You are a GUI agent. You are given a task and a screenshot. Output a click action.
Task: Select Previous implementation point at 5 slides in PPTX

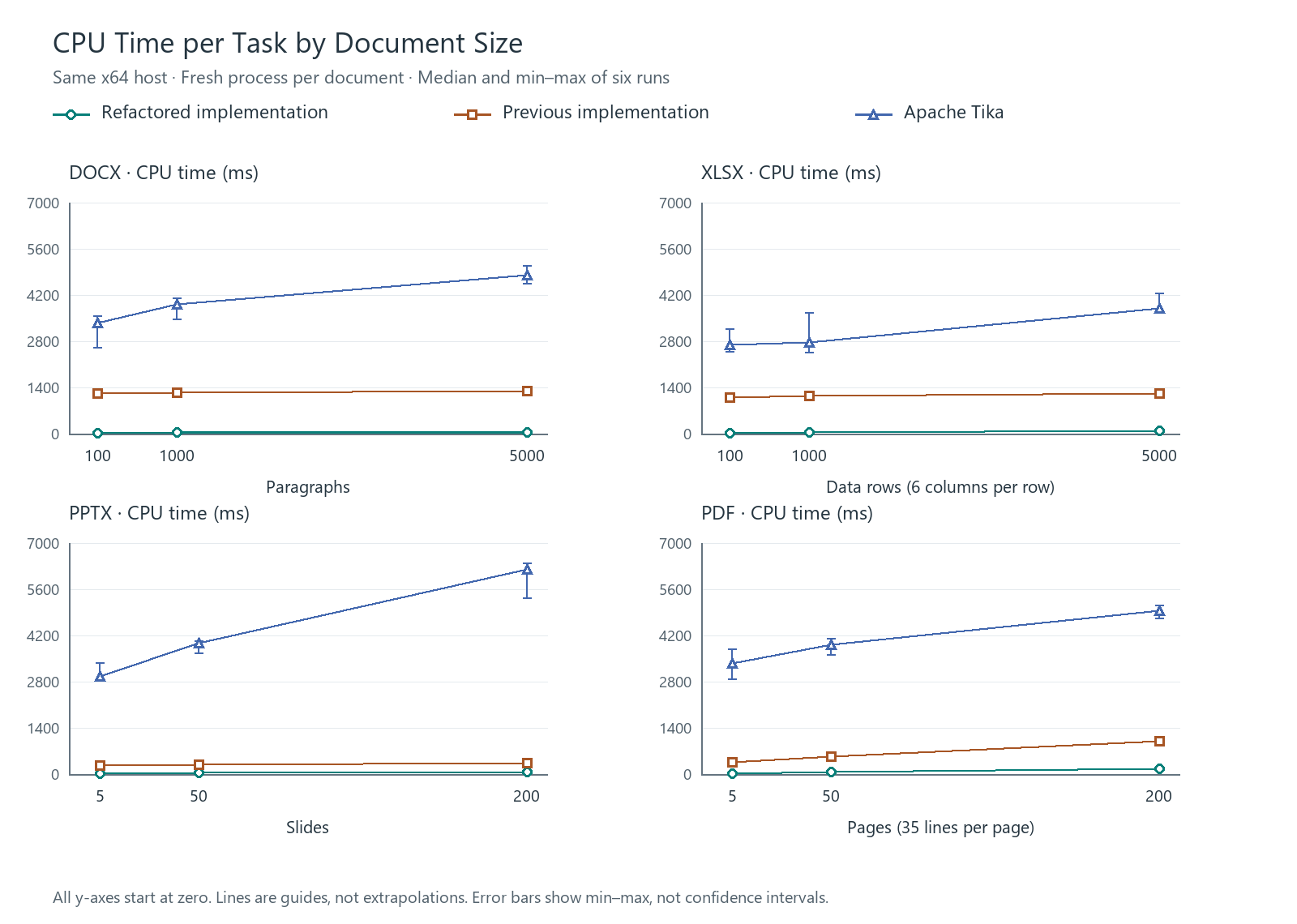(x=100, y=765)
